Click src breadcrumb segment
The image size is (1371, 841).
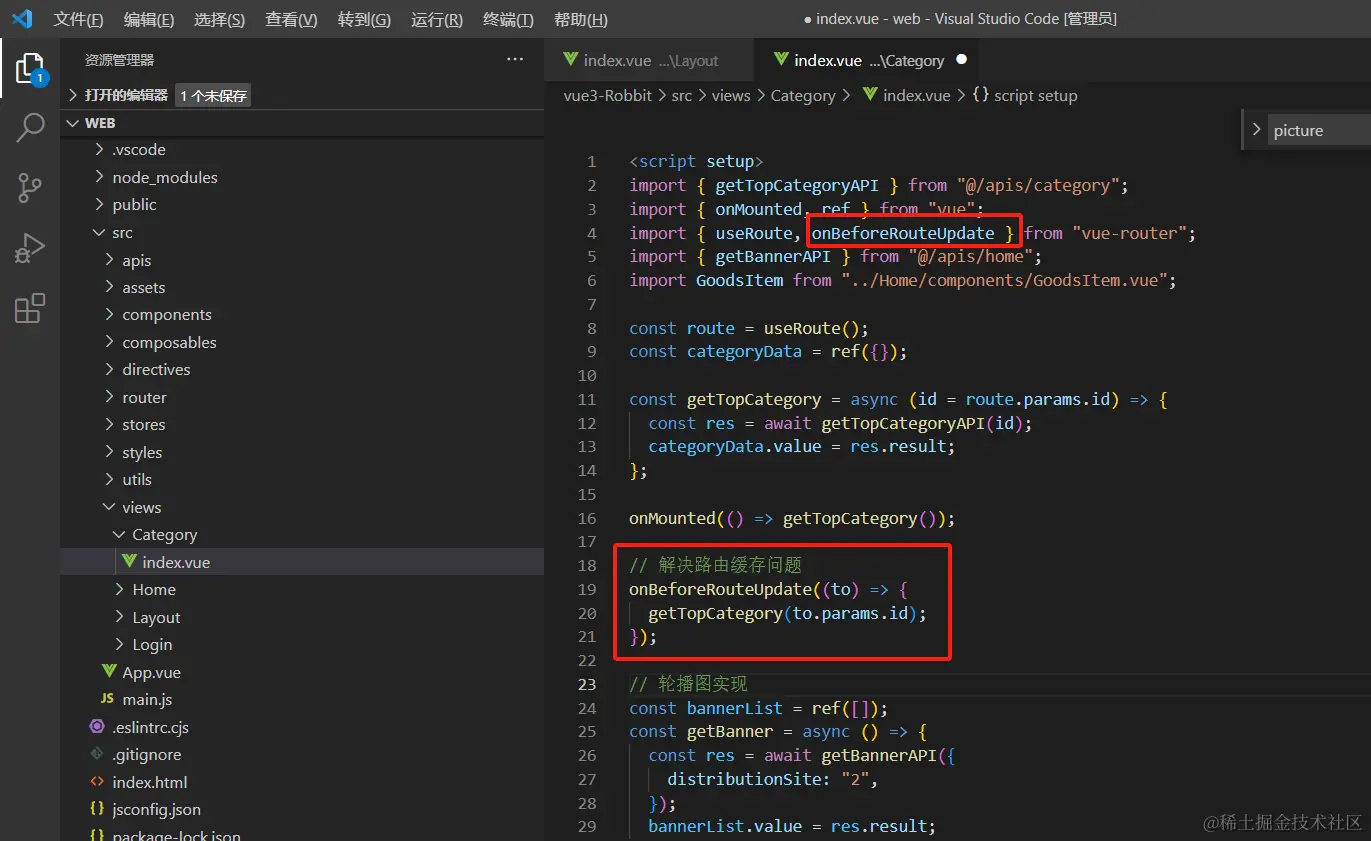681,95
